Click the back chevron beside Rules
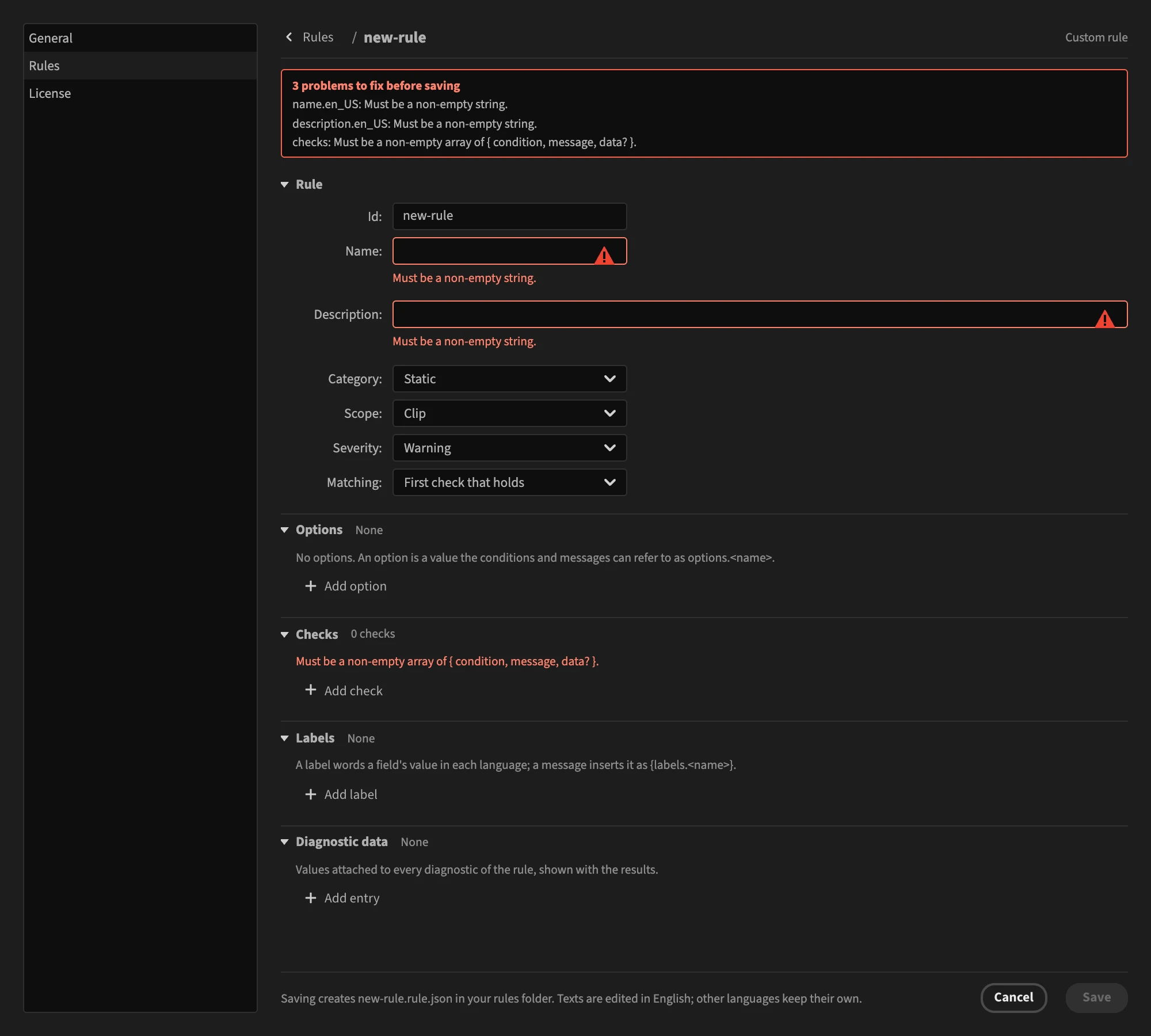1151x1036 pixels. click(289, 37)
